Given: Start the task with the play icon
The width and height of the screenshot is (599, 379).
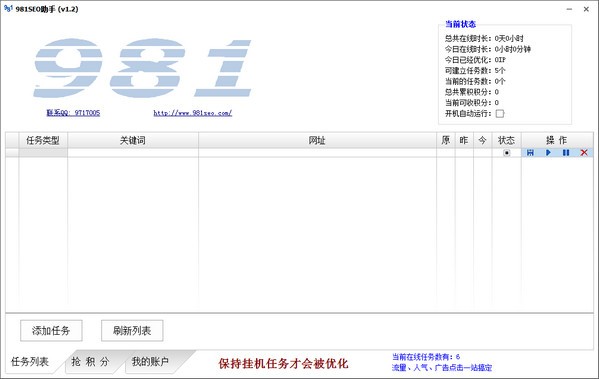Looking at the screenshot, I should 548,153.
